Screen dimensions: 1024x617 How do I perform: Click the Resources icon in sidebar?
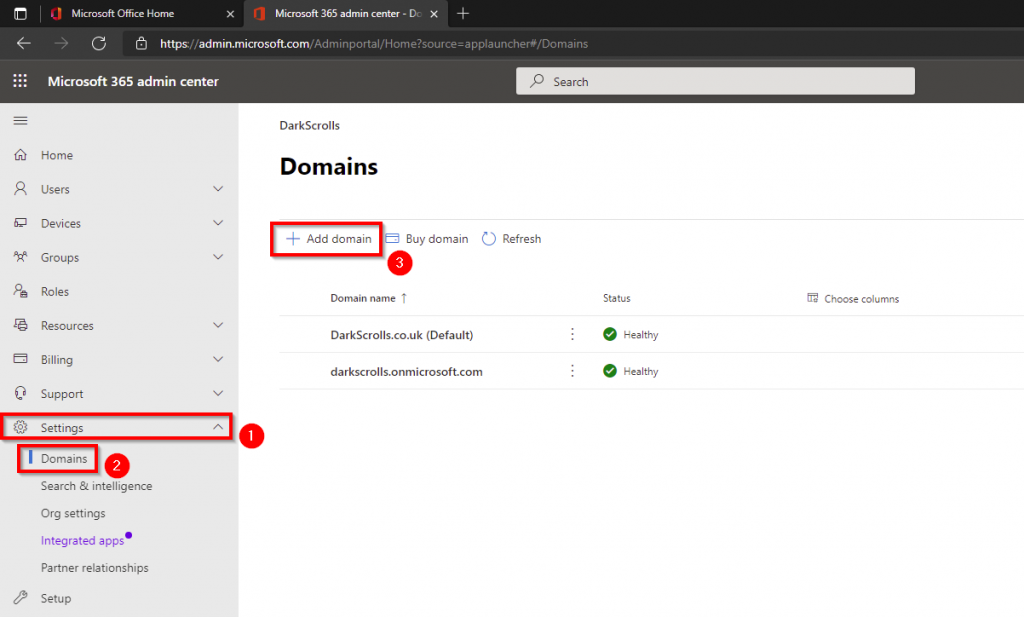[x=21, y=324]
